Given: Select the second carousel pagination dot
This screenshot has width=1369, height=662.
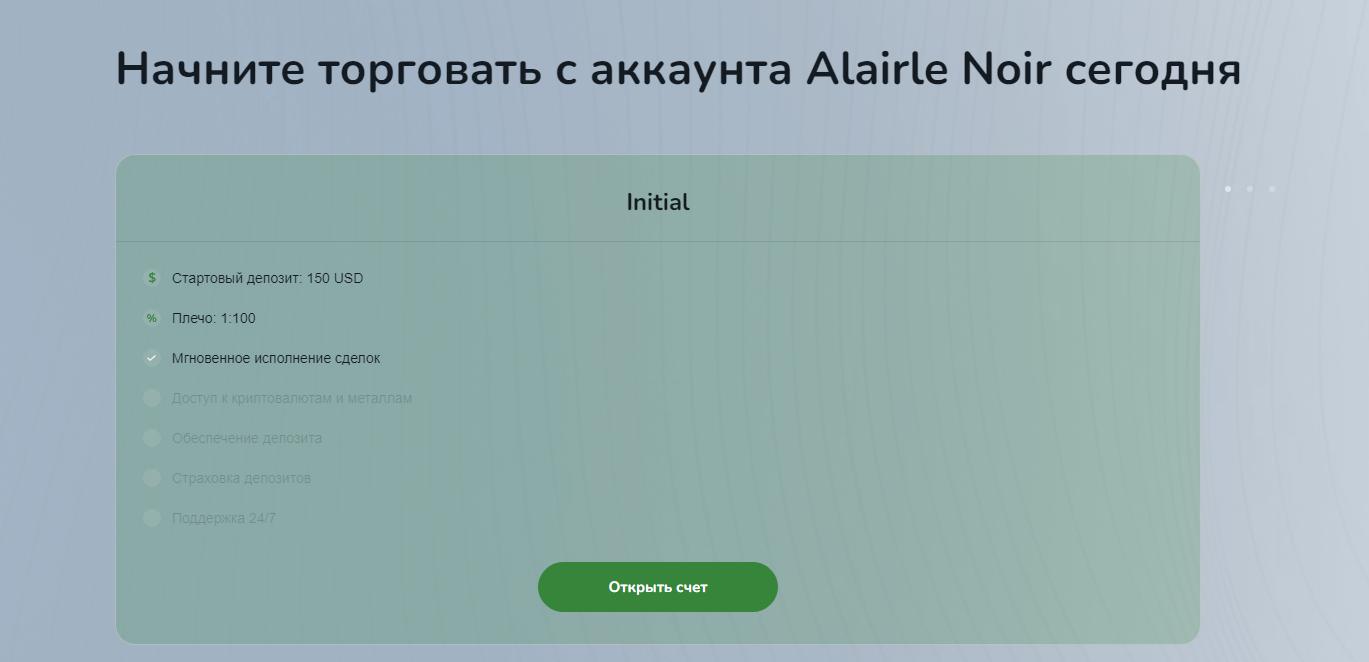Looking at the screenshot, I should pyautogui.click(x=1250, y=189).
